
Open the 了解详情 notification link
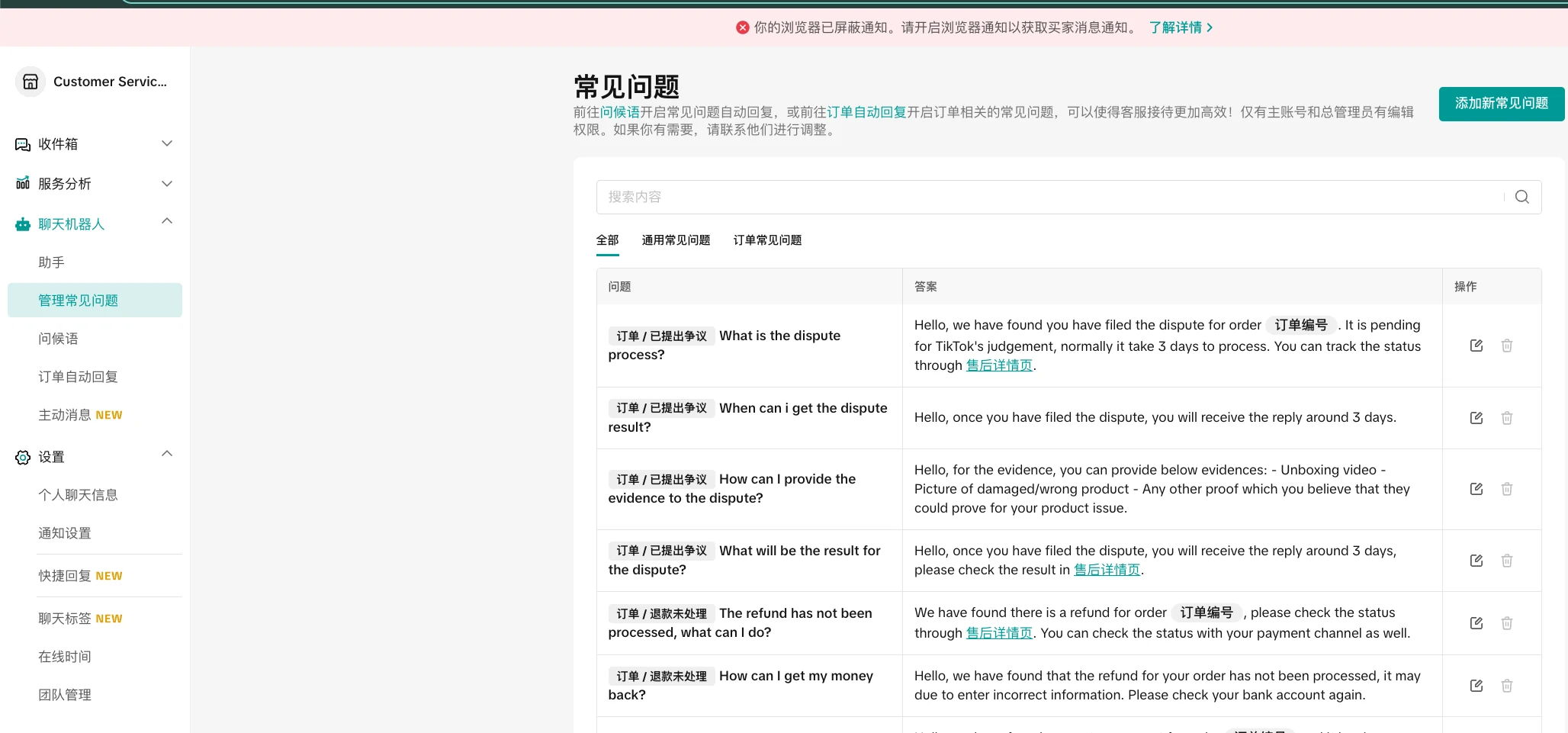1180,27
